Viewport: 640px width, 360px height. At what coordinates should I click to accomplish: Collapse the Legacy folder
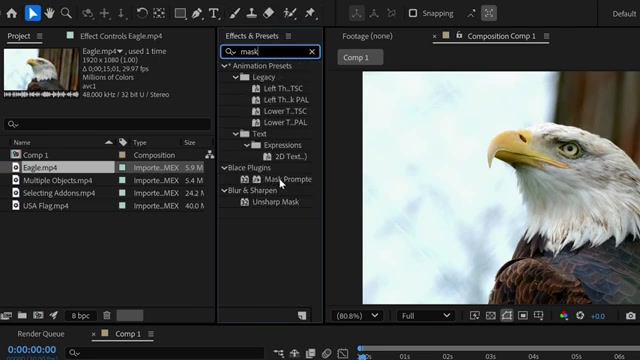click(x=236, y=77)
